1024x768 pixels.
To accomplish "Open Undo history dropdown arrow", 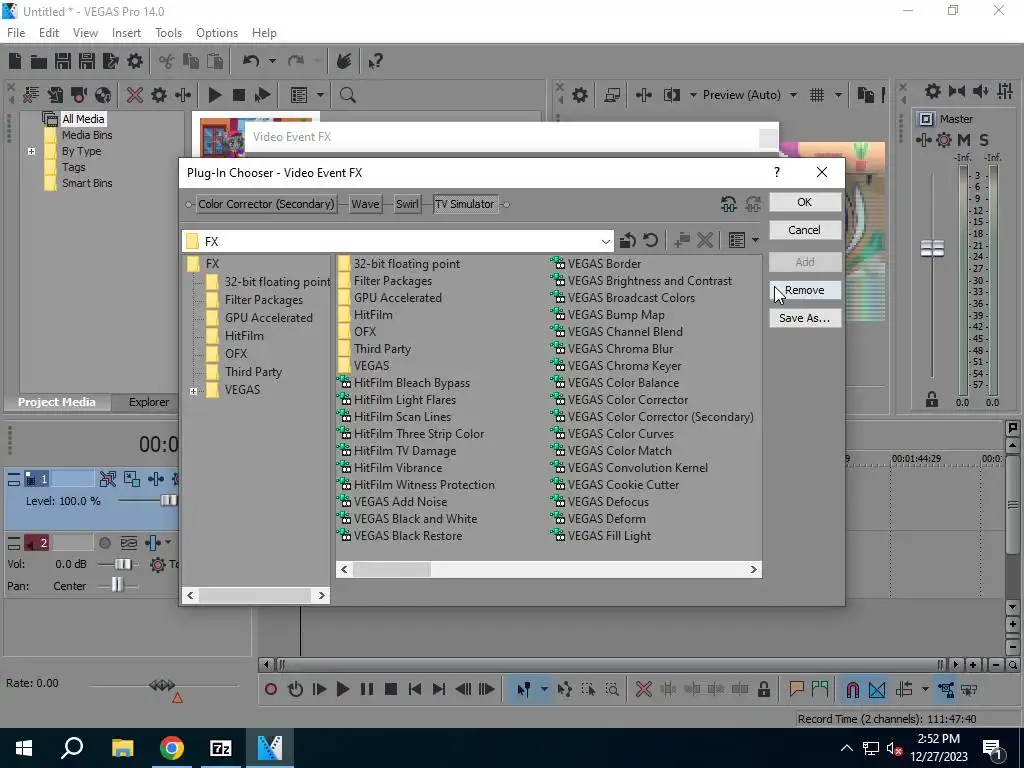I will [x=272, y=61].
